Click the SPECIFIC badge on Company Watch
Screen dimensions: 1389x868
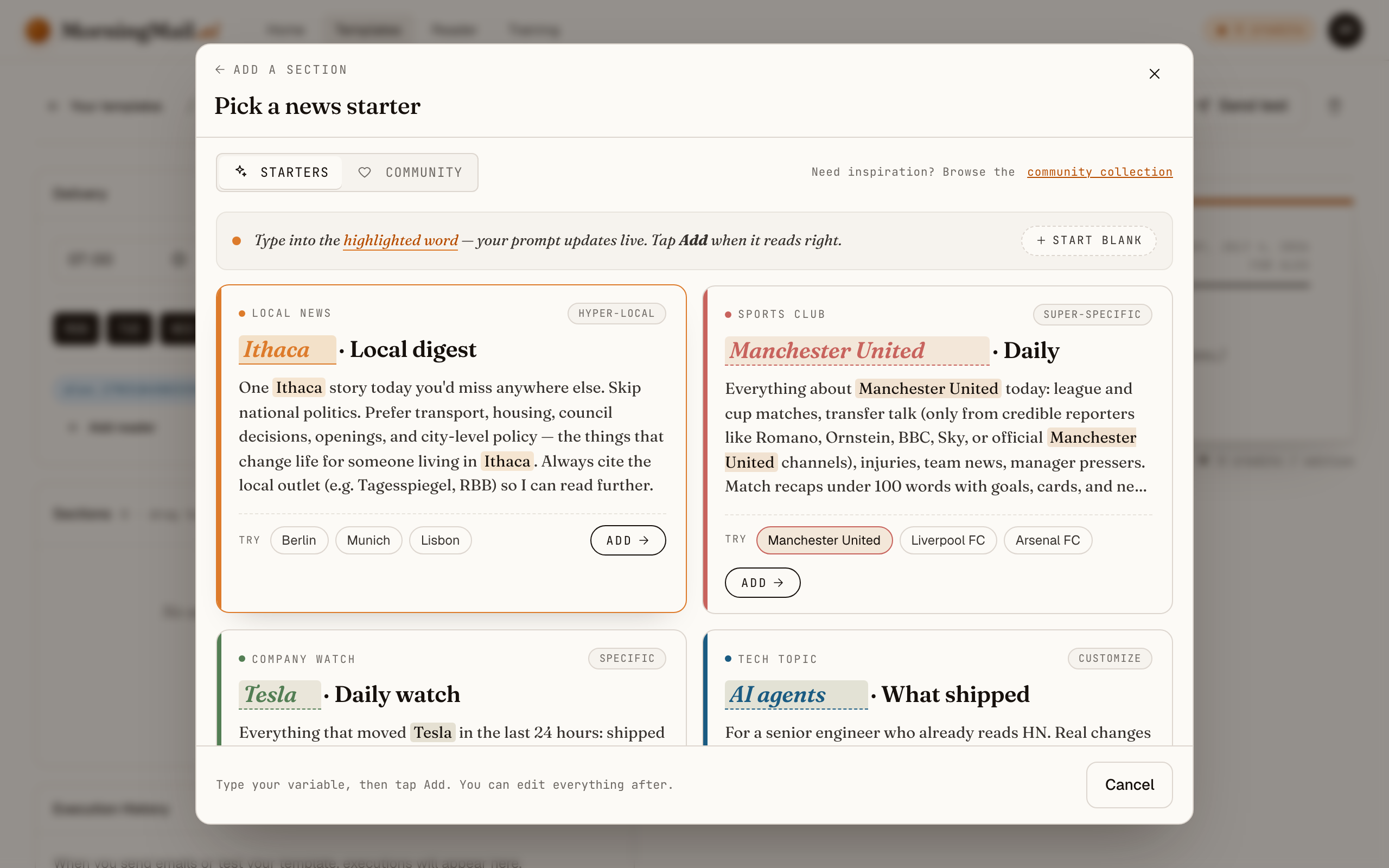(627, 659)
